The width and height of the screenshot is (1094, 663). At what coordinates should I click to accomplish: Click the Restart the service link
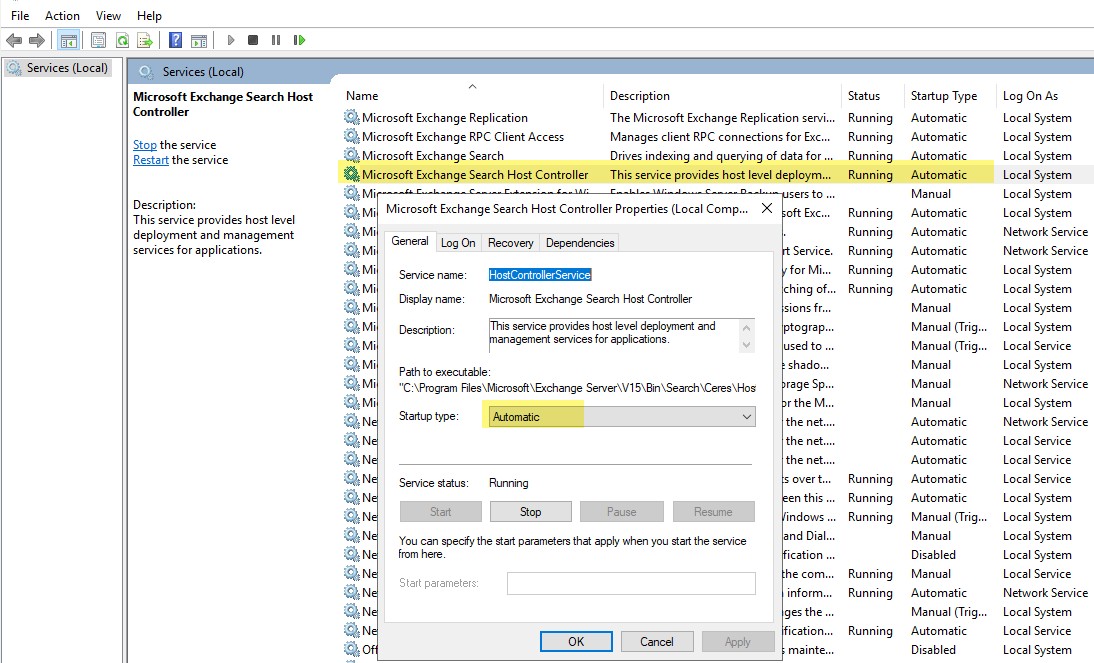[x=151, y=160]
